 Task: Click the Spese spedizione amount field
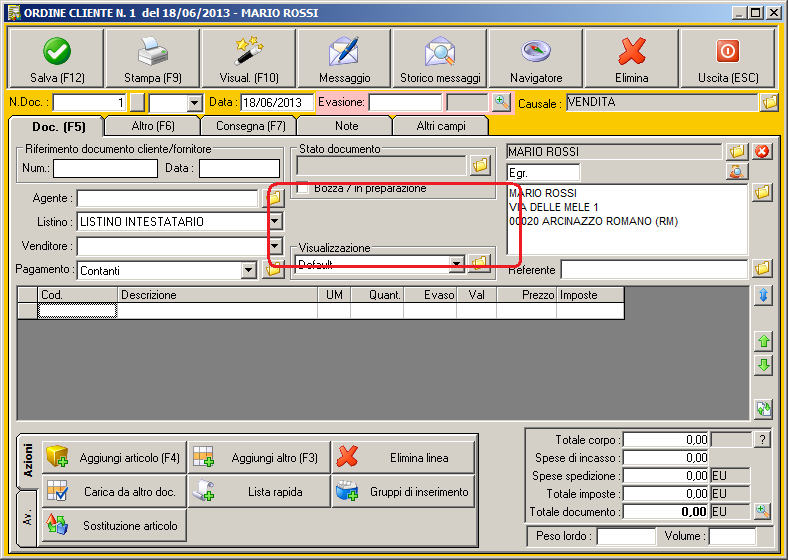click(666, 476)
